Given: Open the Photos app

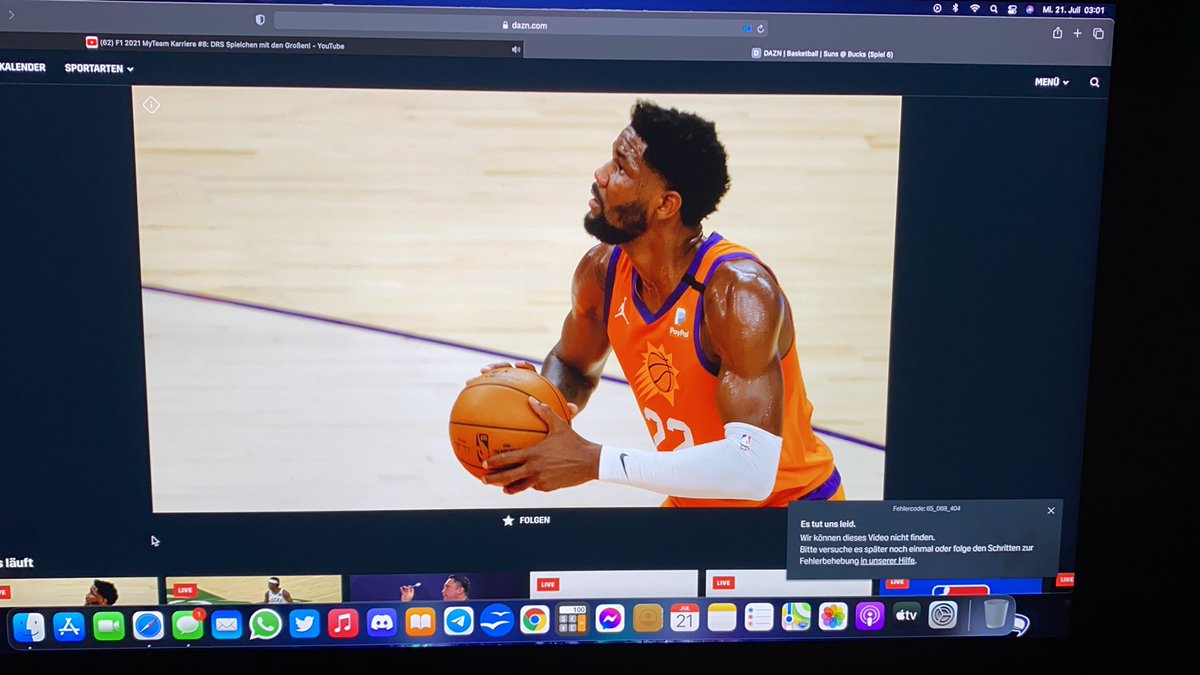Looking at the screenshot, I should tap(833, 616).
